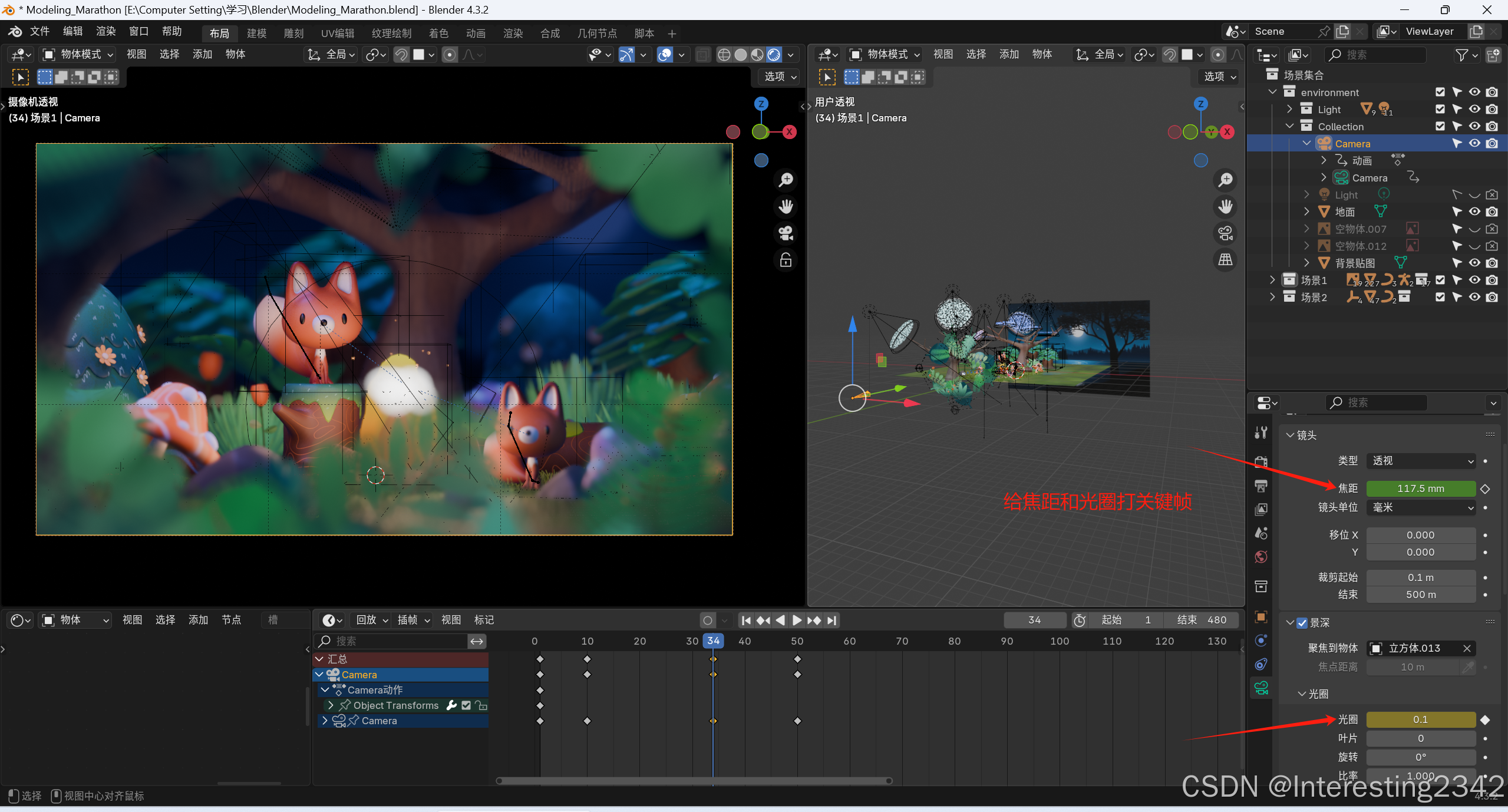
Task: Expand the 场景1 collection in outliner
Action: click(1272, 280)
